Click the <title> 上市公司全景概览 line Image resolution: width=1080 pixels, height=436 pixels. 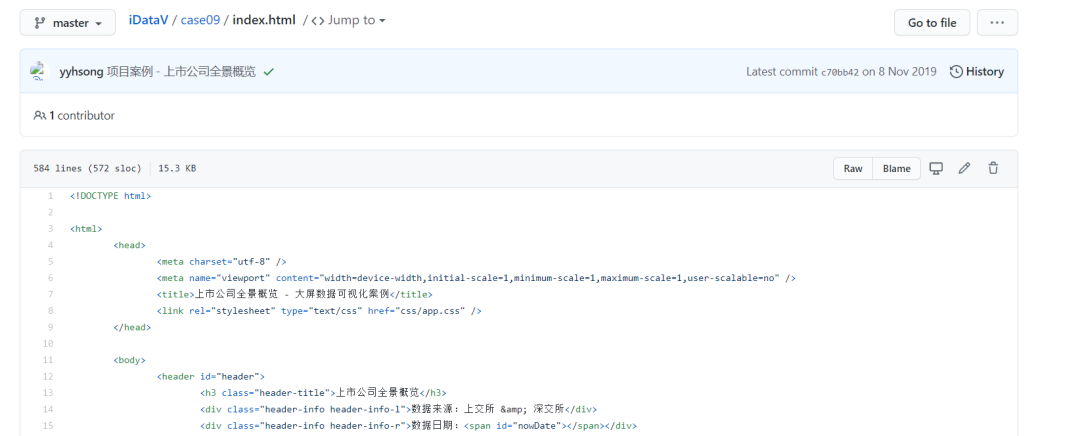point(294,294)
